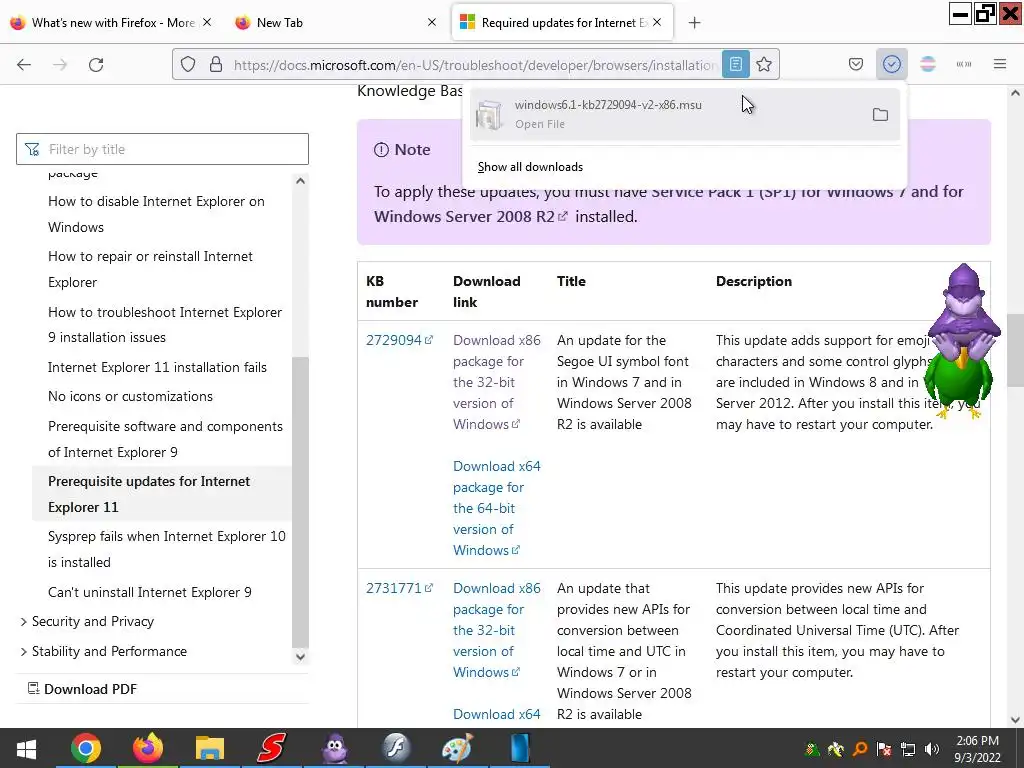The height and width of the screenshot is (768, 1024).
Task: Open Internet Explorer 11 installation fails article
Action: point(157,367)
